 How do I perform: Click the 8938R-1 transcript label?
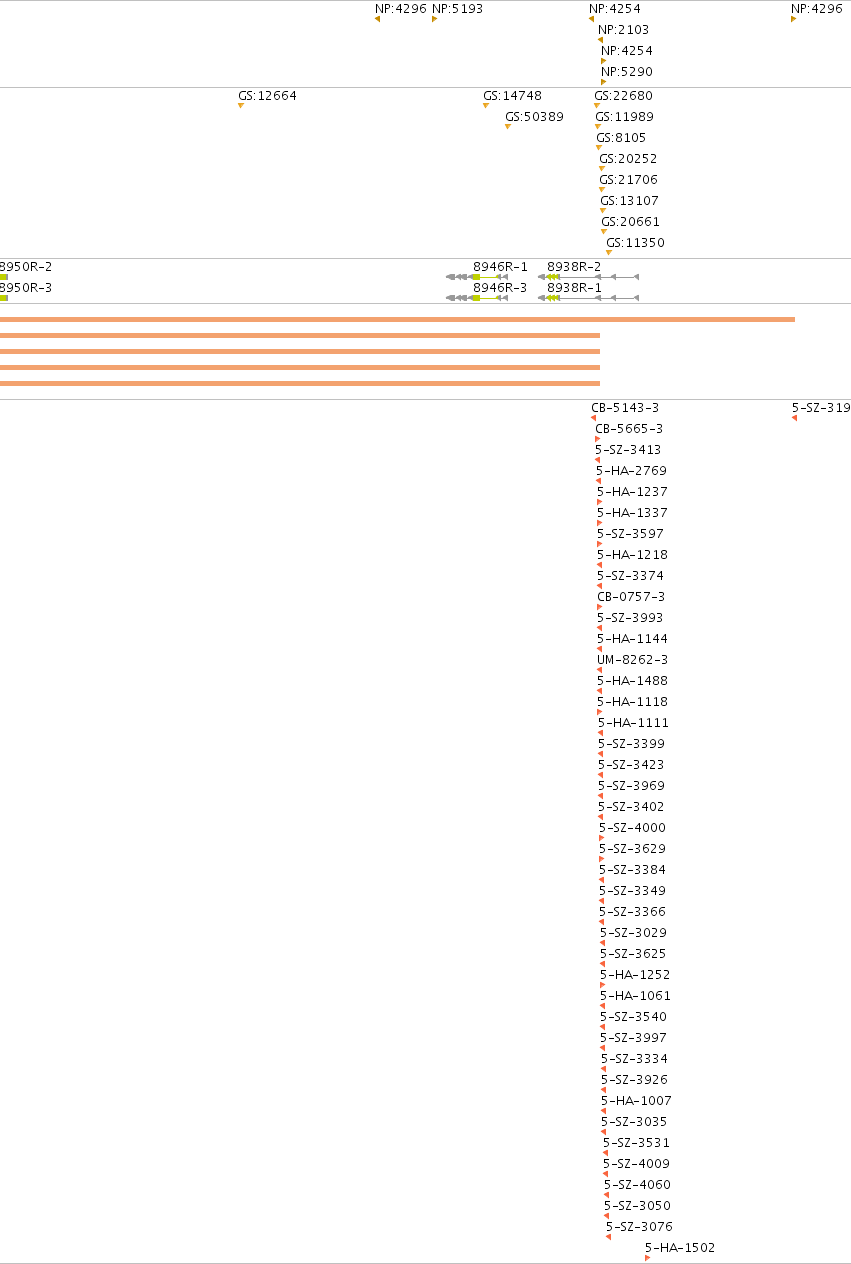coord(574,288)
